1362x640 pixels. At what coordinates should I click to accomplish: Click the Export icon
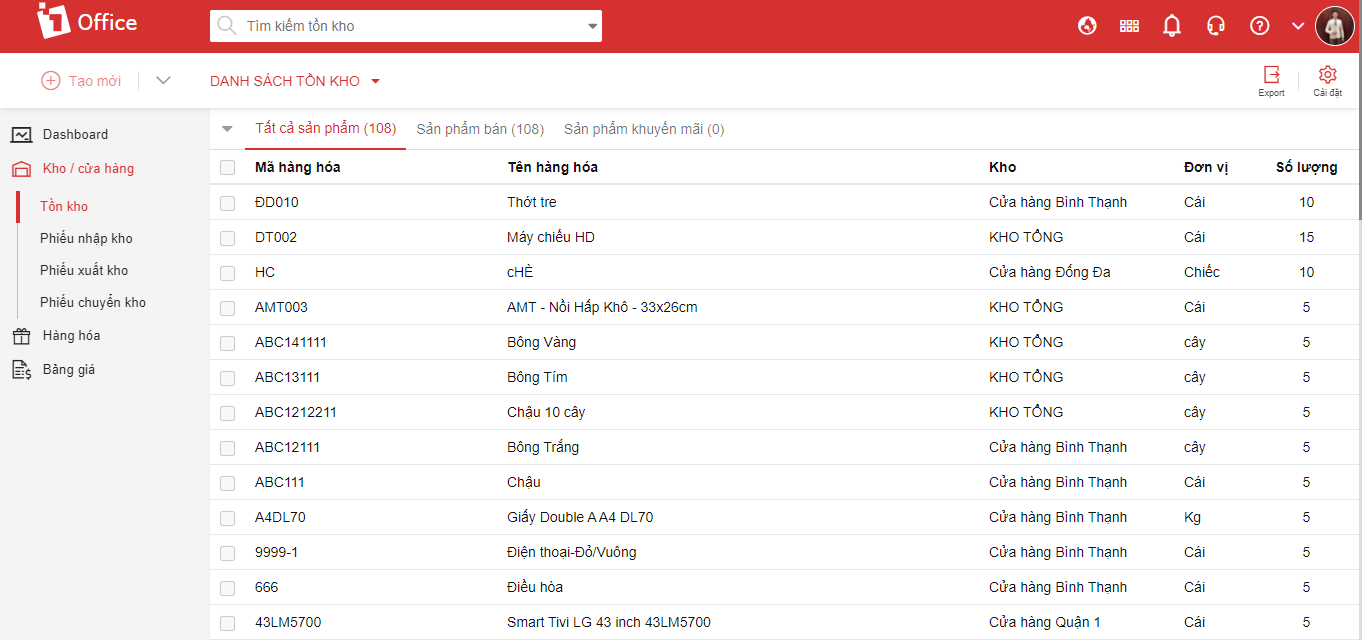tap(1271, 80)
